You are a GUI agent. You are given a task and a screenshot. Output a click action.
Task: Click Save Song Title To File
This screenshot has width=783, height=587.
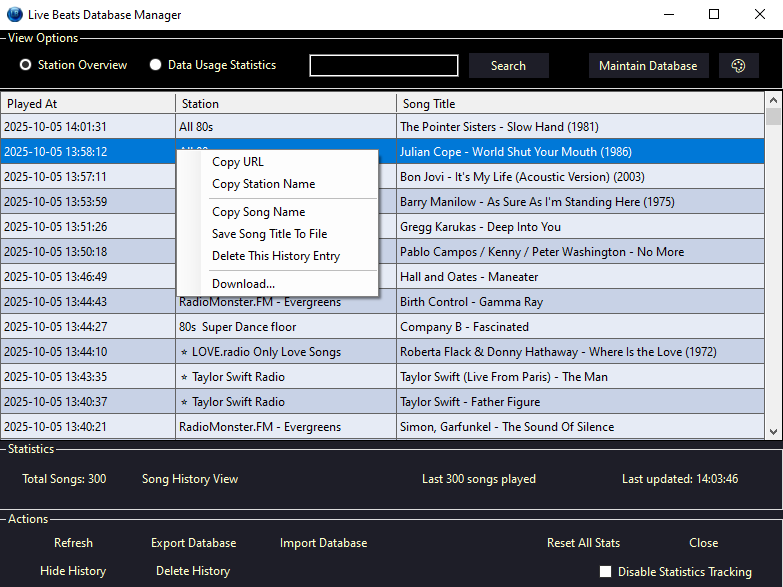point(269,234)
